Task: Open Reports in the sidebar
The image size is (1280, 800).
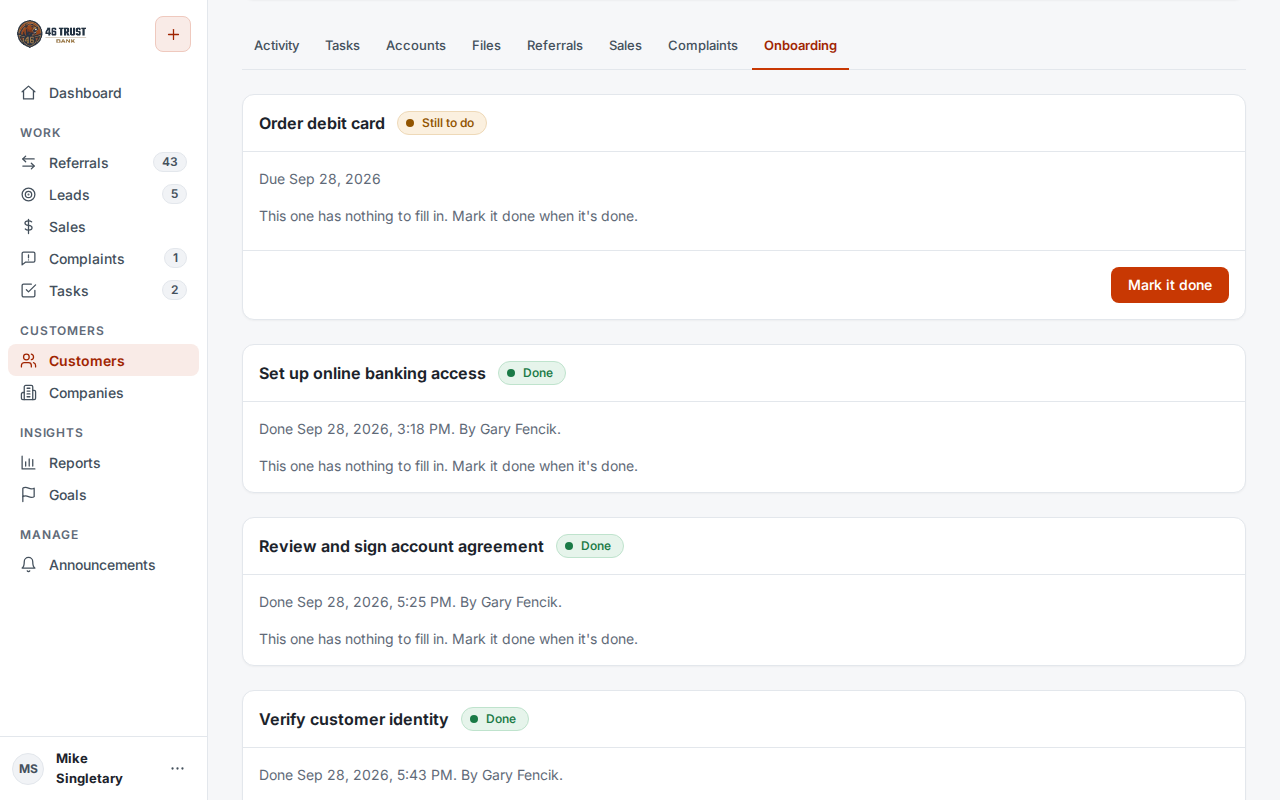Action: click(x=104, y=463)
